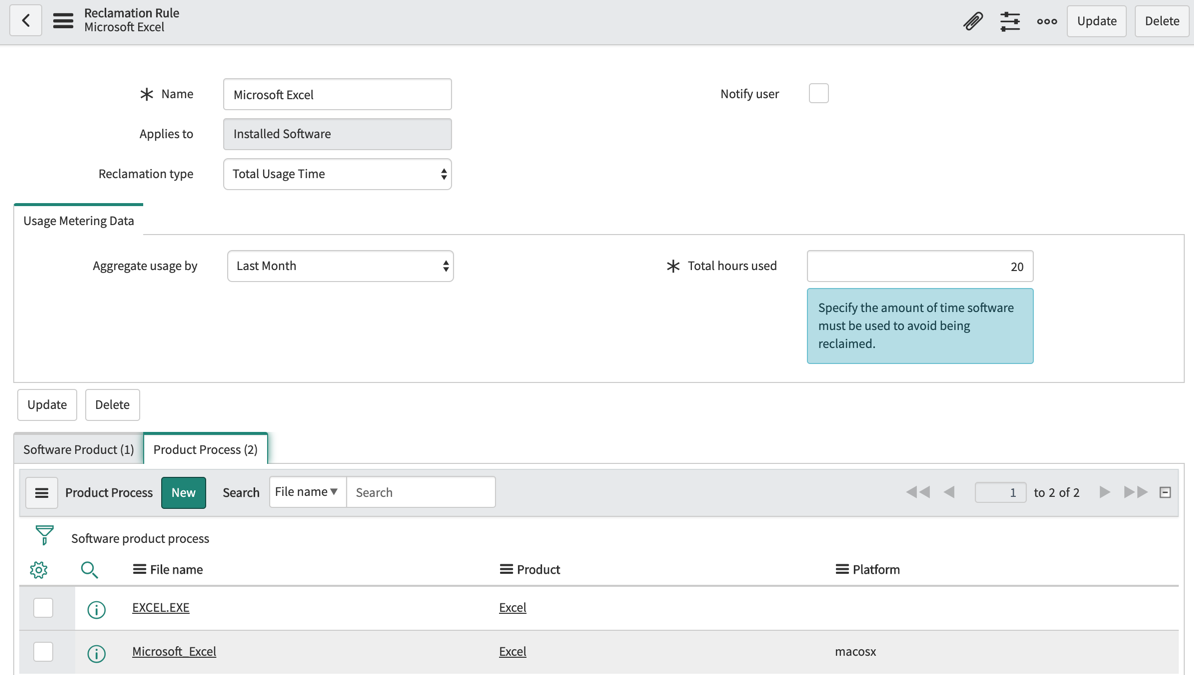The image size is (1194, 675).
Task: Click the Applies to read-only field
Action: coord(337,134)
